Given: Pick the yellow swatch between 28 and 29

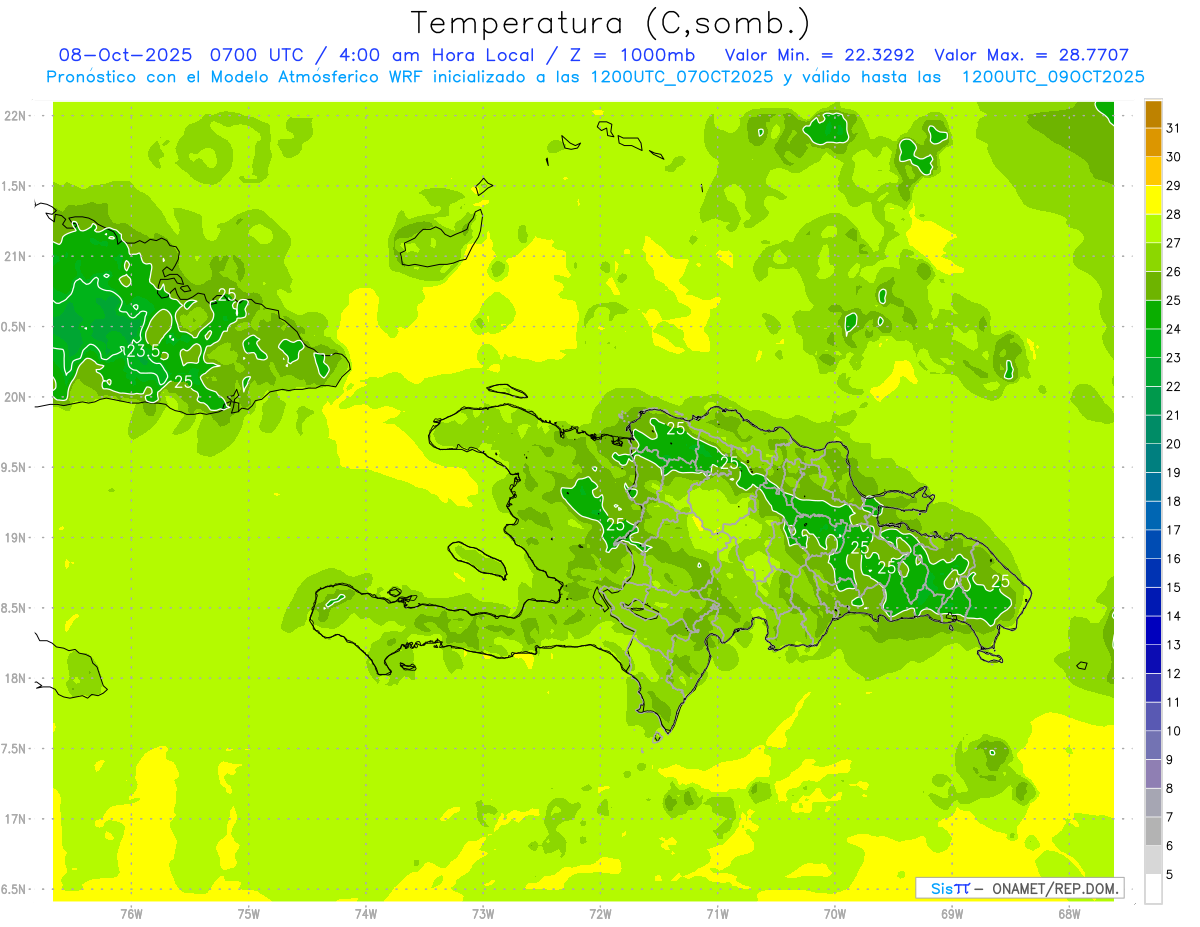Looking at the screenshot, I should click(1153, 200).
